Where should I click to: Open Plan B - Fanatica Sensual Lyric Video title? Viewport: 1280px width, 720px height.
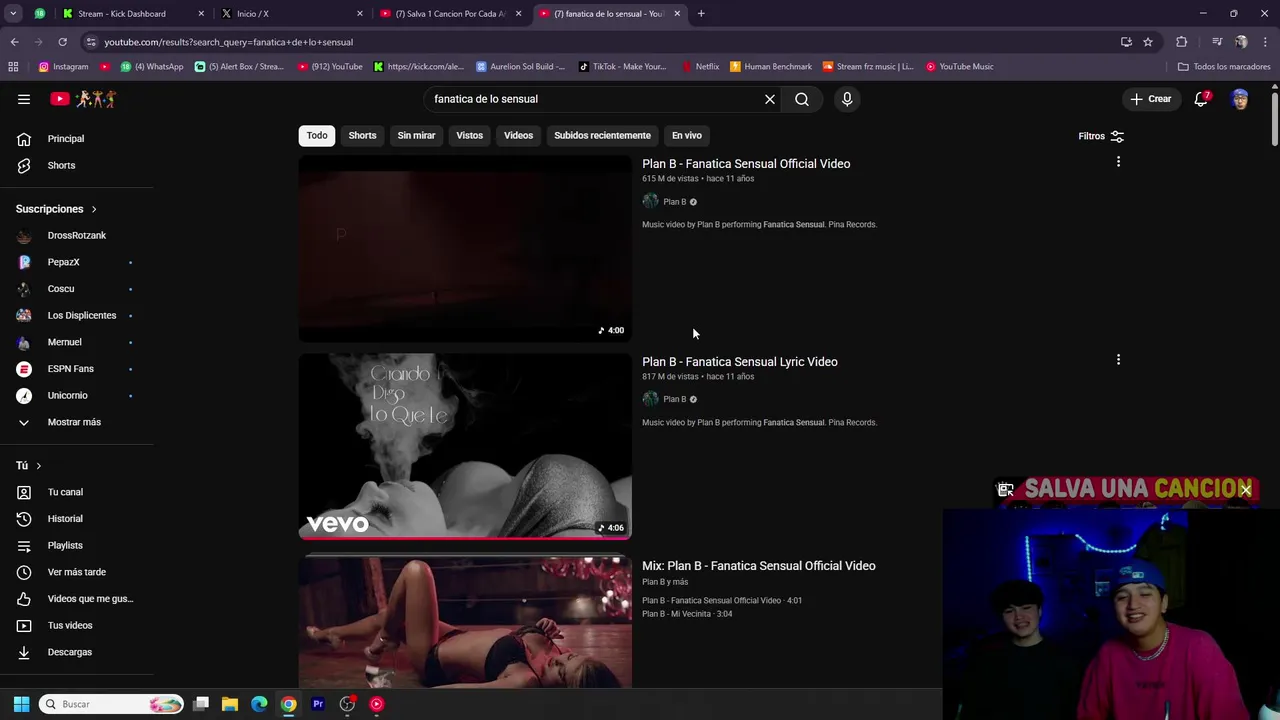click(740, 362)
